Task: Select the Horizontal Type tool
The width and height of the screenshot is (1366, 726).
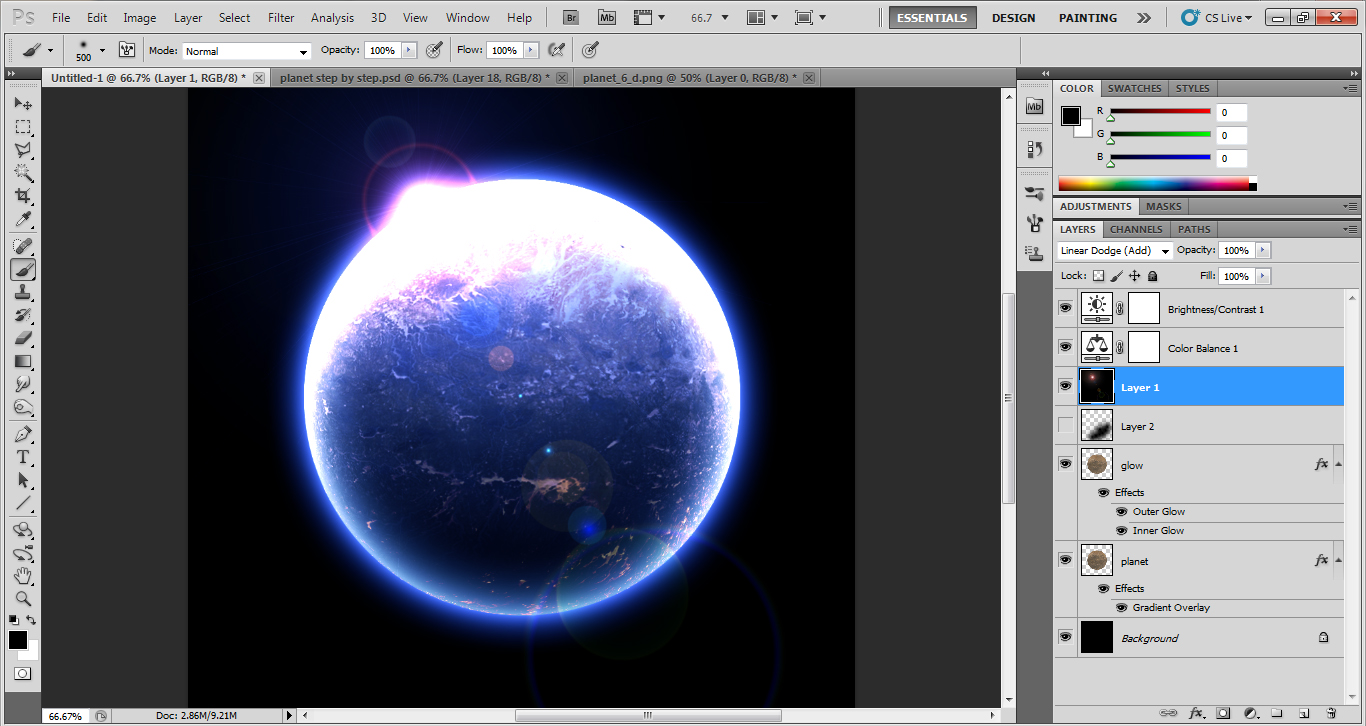Action: point(22,455)
